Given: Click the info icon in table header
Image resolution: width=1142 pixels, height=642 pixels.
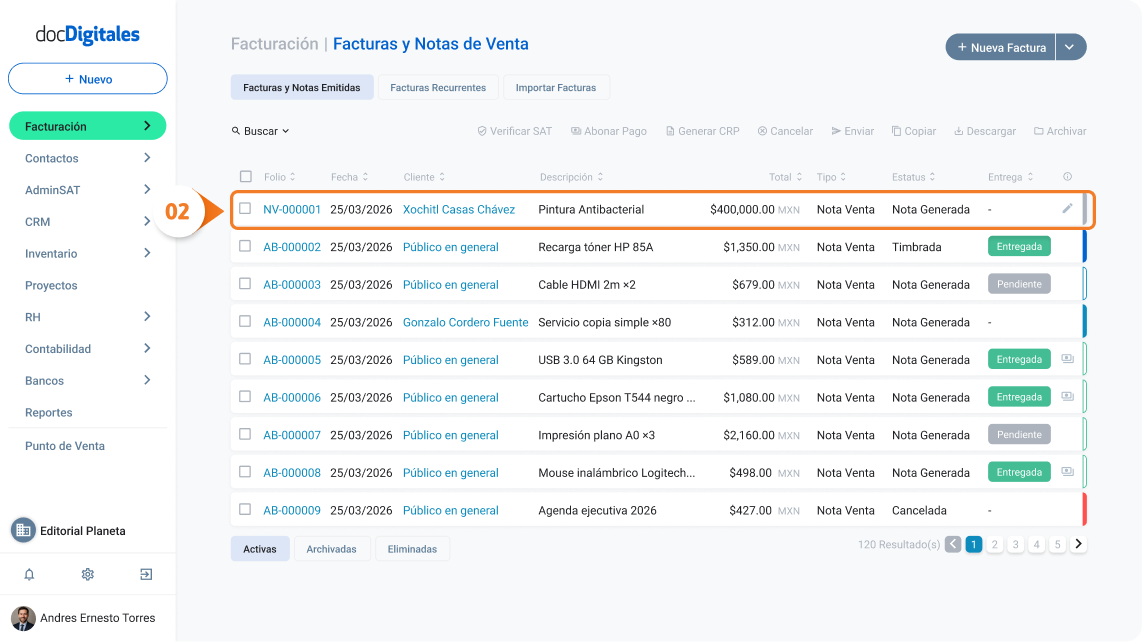Looking at the screenshot, I should (x=1067, y=176).
